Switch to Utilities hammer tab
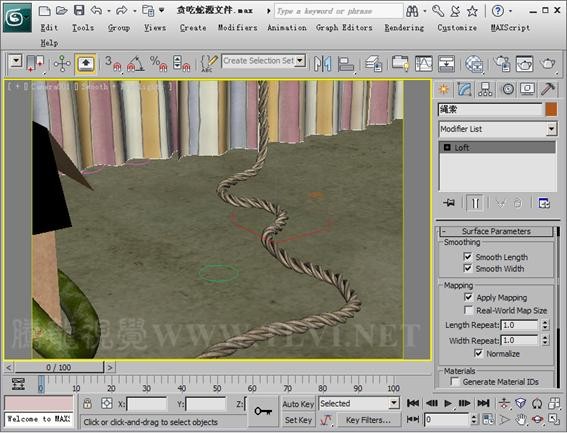Viewport: 567px width, 433px height. click(548, 89)
